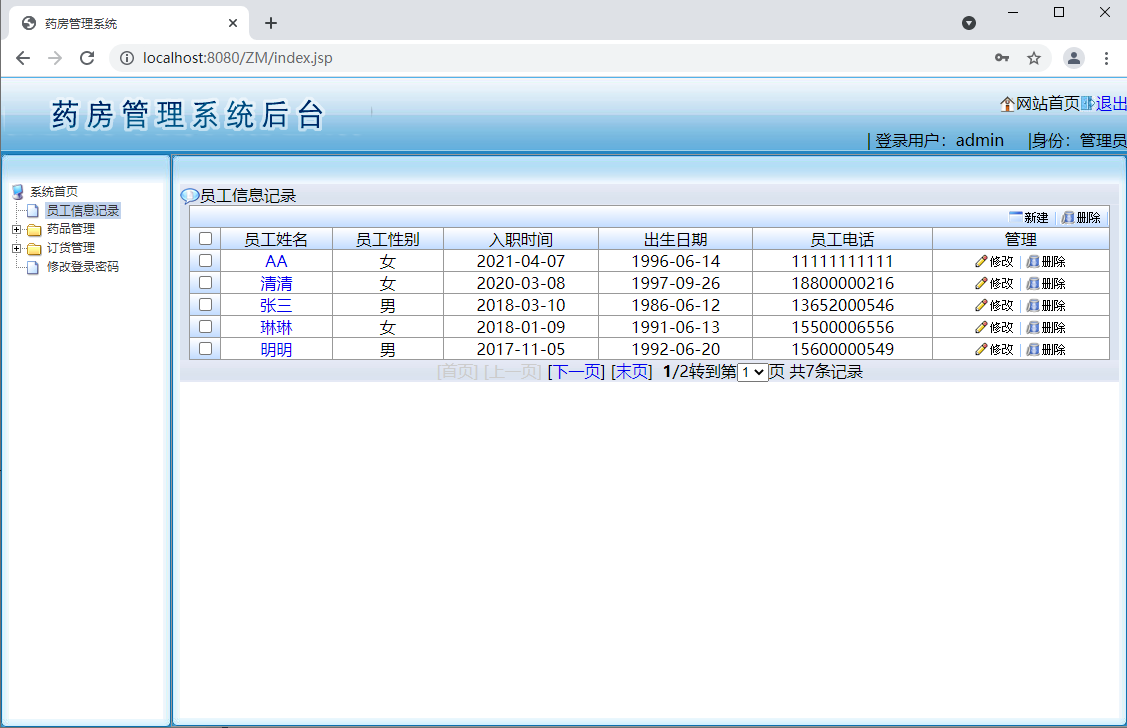Click the 新建 (new) icon button

(1016, 218)
